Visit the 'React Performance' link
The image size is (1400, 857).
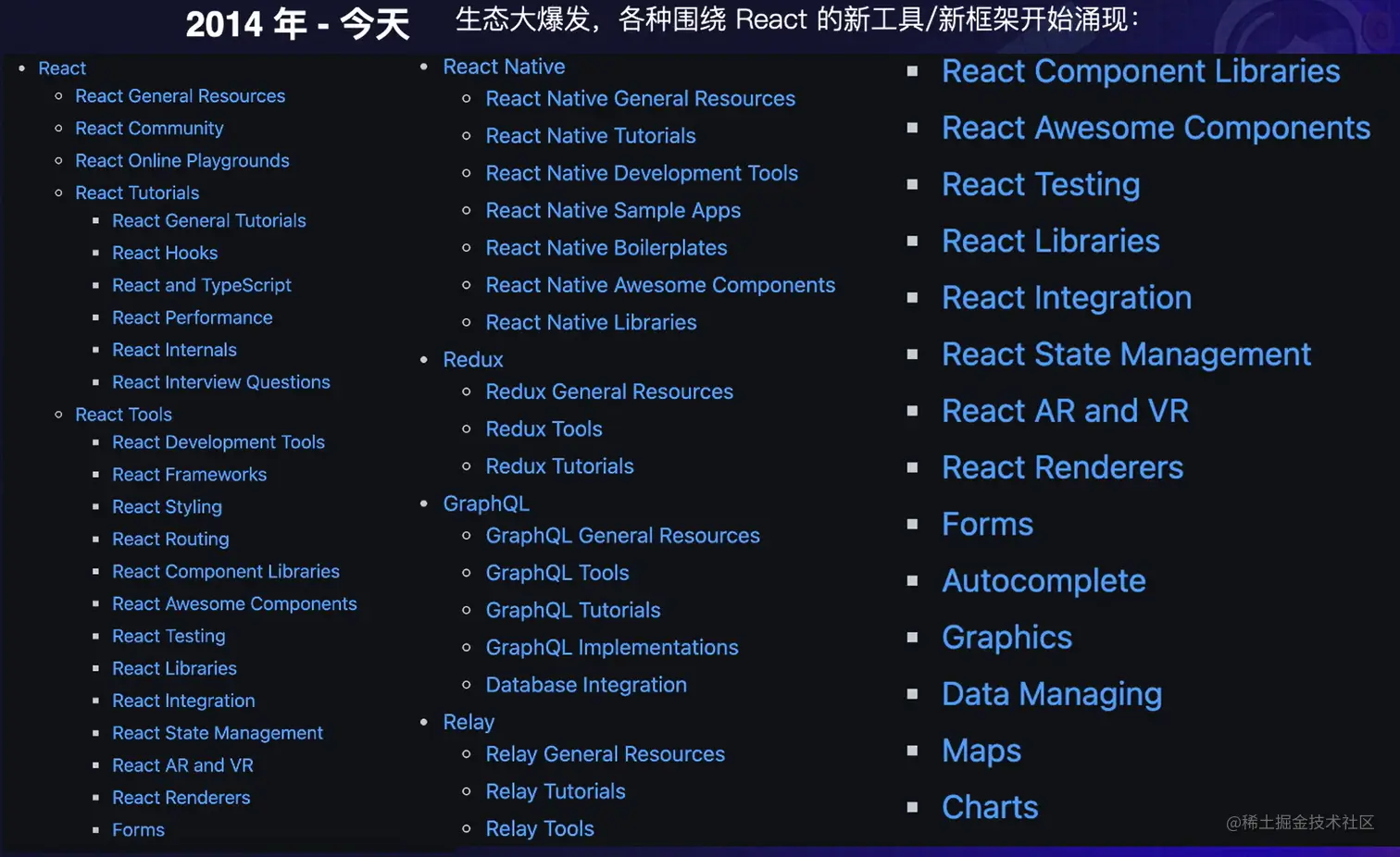192,318
